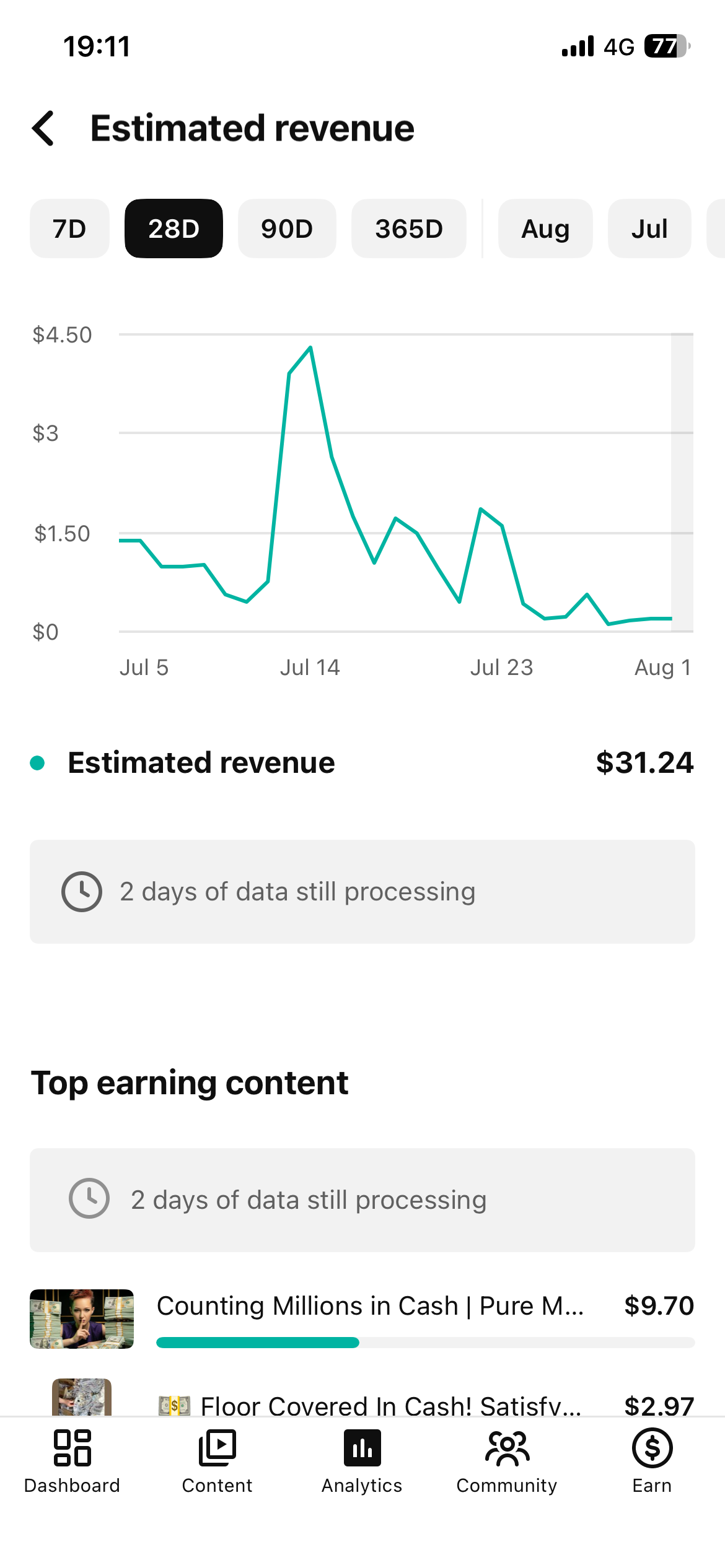Tap Counting Millions earnings progress bar
This screenshot has height=1568, width=725.
425,1343
